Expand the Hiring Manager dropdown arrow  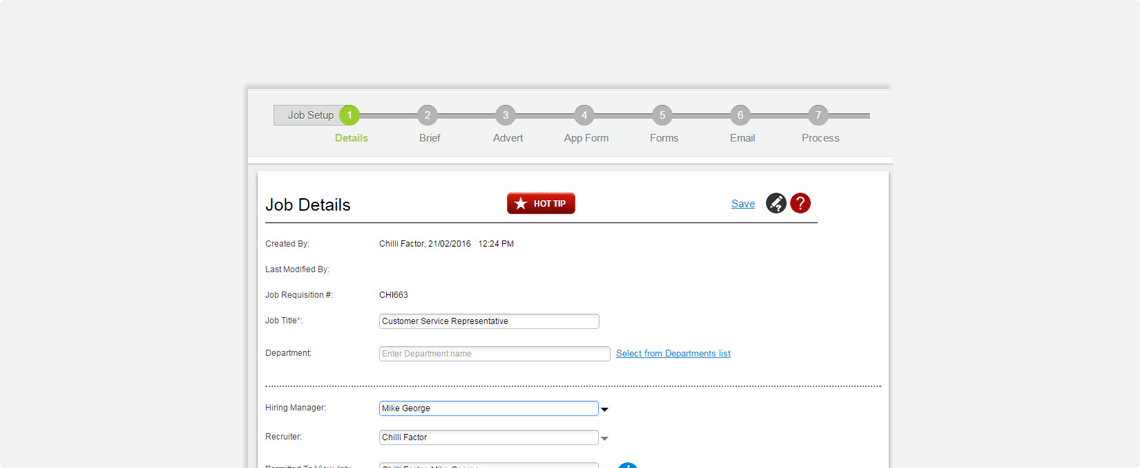tap(605, 409)
